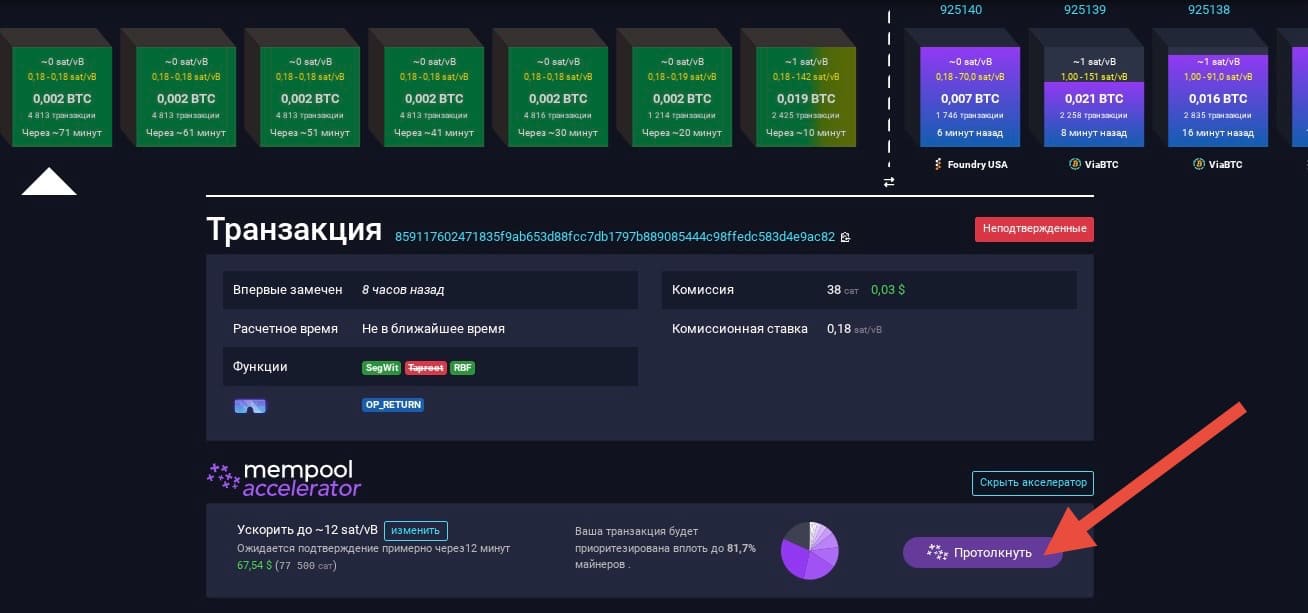Click the Неподтвержденные status badge
Viewport: 1308px width, 613px height.
[x=1034, y=229]
